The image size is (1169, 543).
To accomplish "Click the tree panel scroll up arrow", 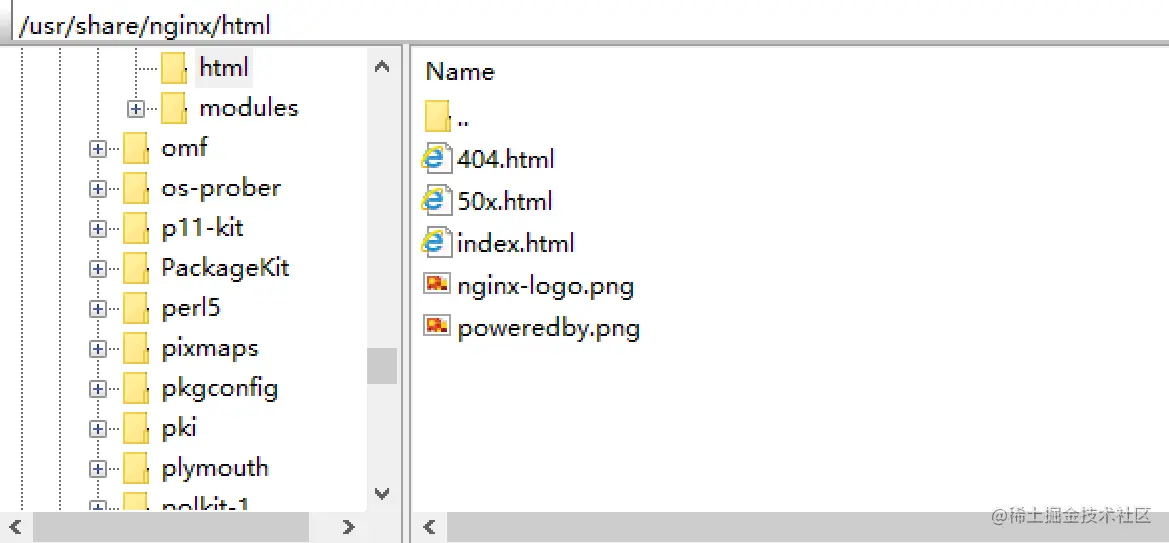I will (x=382, y=66).
